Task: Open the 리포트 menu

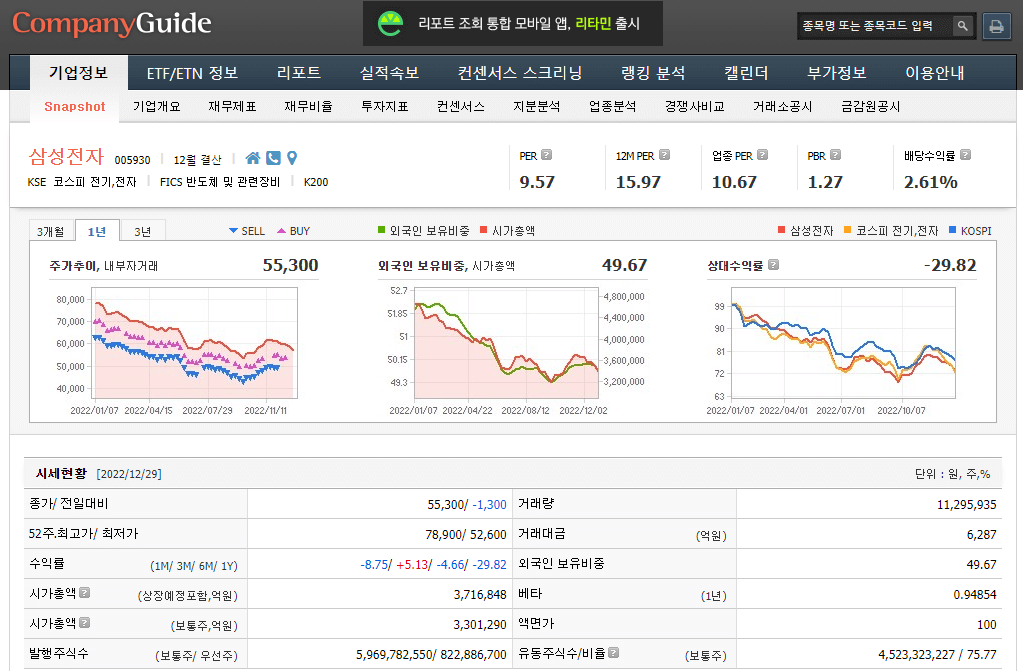Action: (299, 72)
